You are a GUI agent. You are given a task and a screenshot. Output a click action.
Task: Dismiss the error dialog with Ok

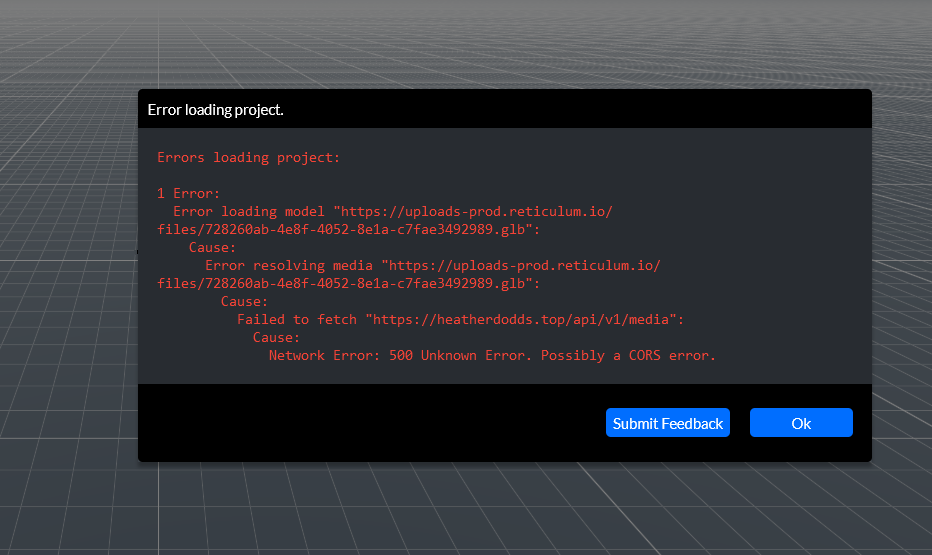(x=801, y=422)
